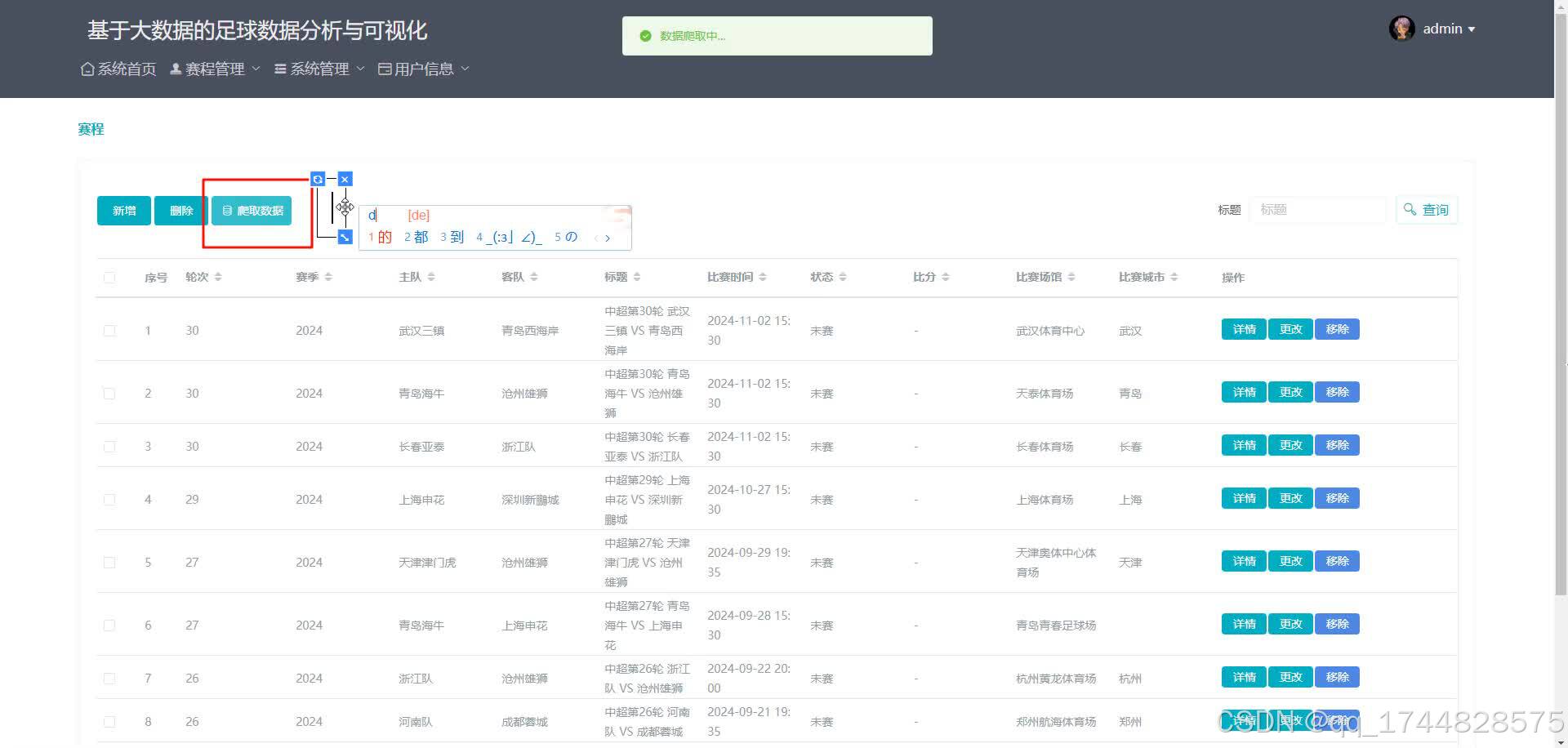
Task: Open 详情 for row 1 武汉三镇
Action: pos(1244,330)
